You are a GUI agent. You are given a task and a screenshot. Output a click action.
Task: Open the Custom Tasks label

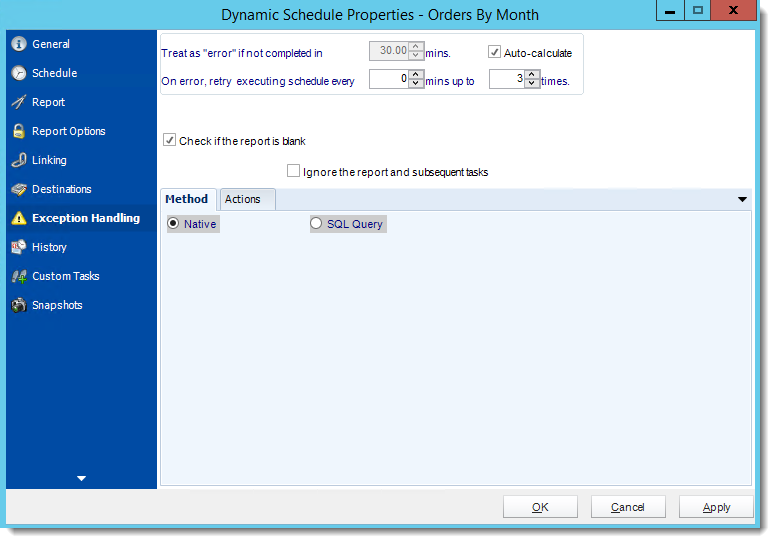point(66,276)
